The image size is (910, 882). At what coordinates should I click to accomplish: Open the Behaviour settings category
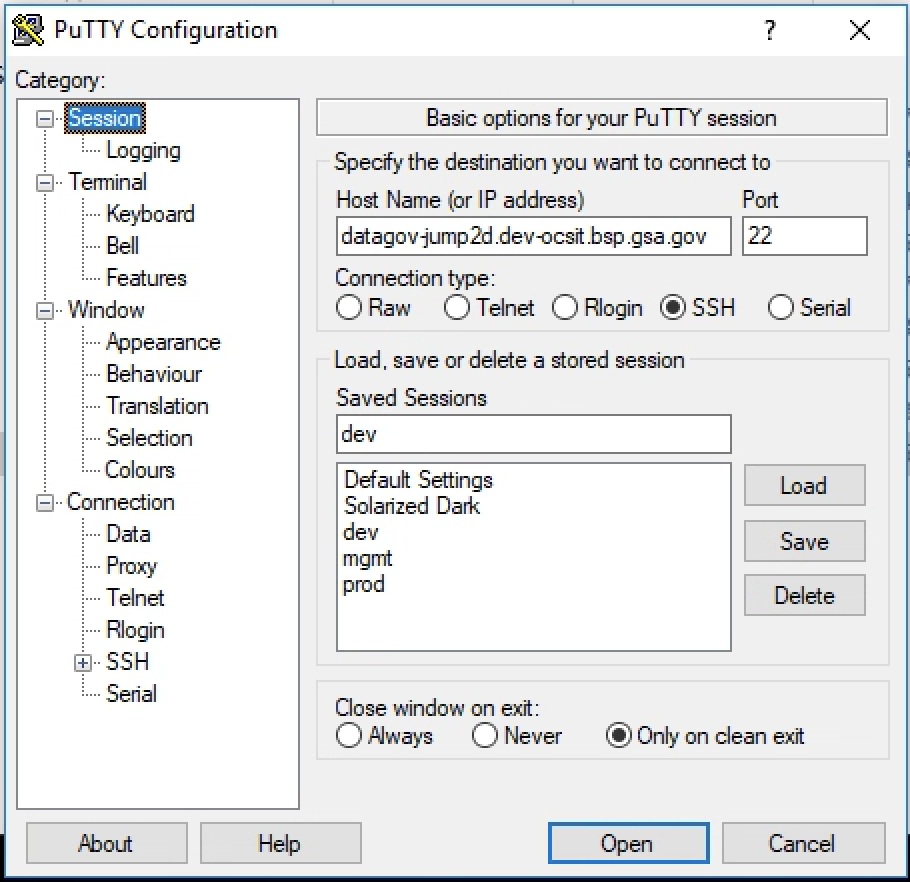point(154,374)
